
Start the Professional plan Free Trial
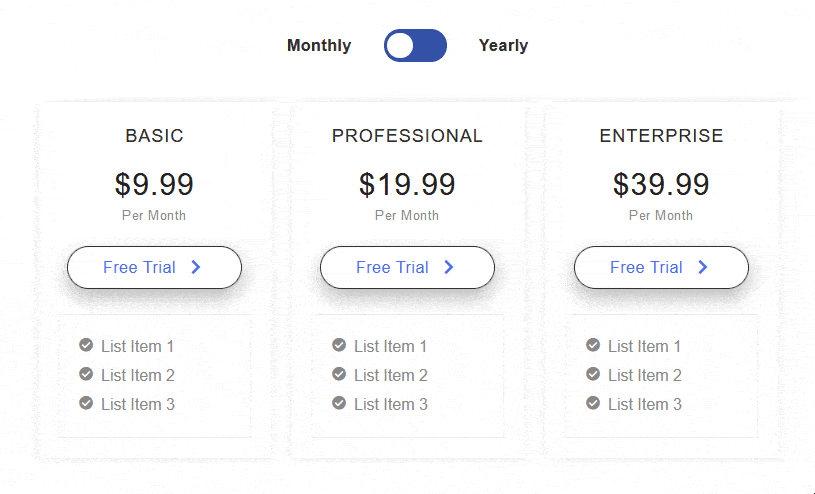coord(407,267)
